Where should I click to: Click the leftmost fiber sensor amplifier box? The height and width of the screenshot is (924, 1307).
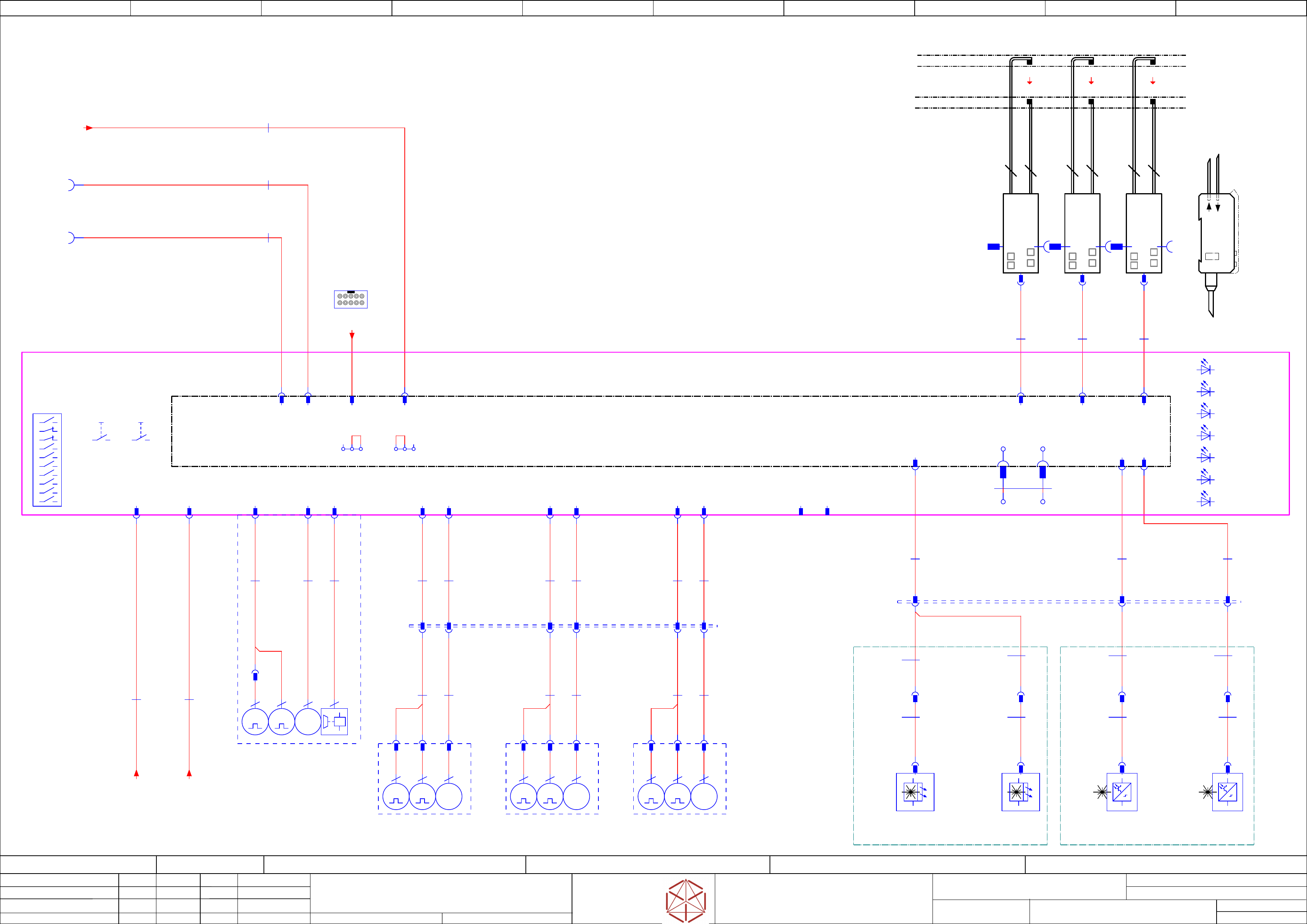point(1020,233)
